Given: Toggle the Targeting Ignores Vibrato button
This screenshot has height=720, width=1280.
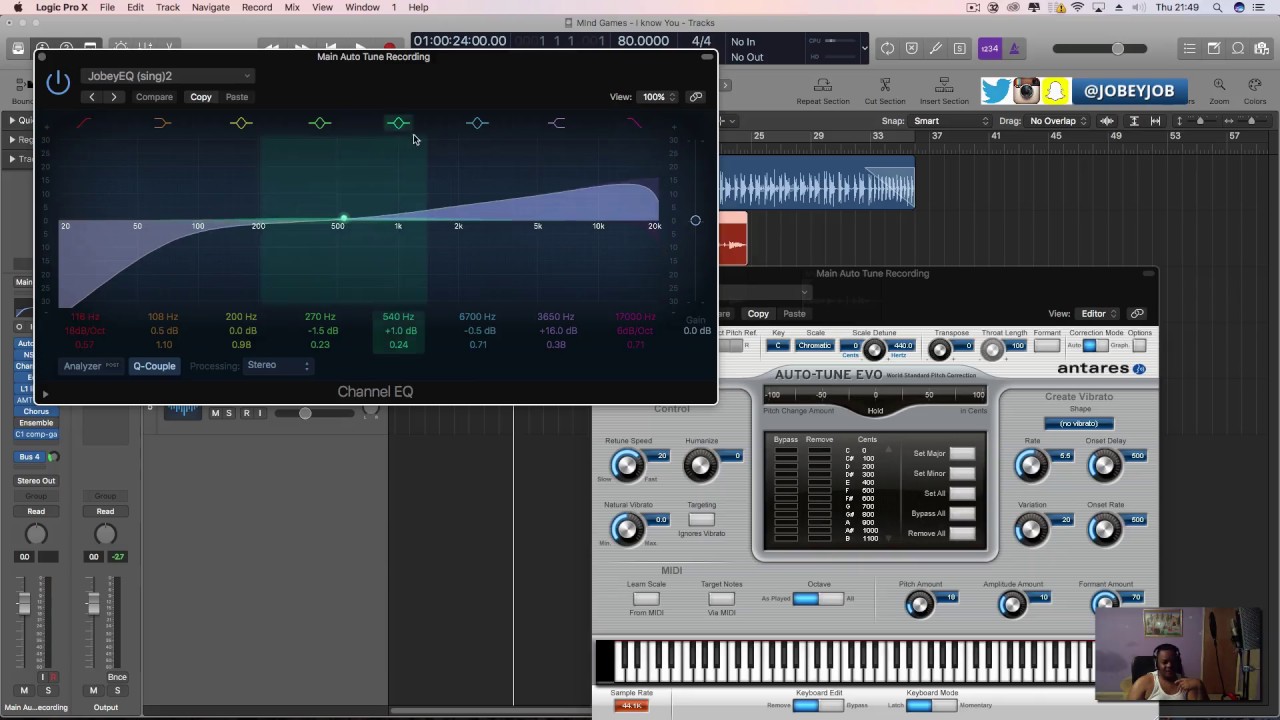Looking at the screenshot, I should tap(701, 519).
